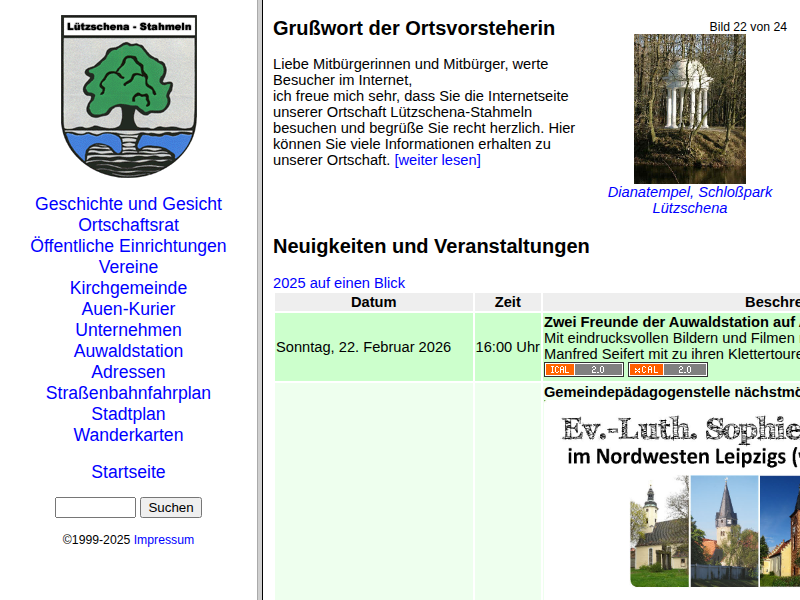Open the Auen-Kurier page
800x600 pixels.
(x=128, y=309)
